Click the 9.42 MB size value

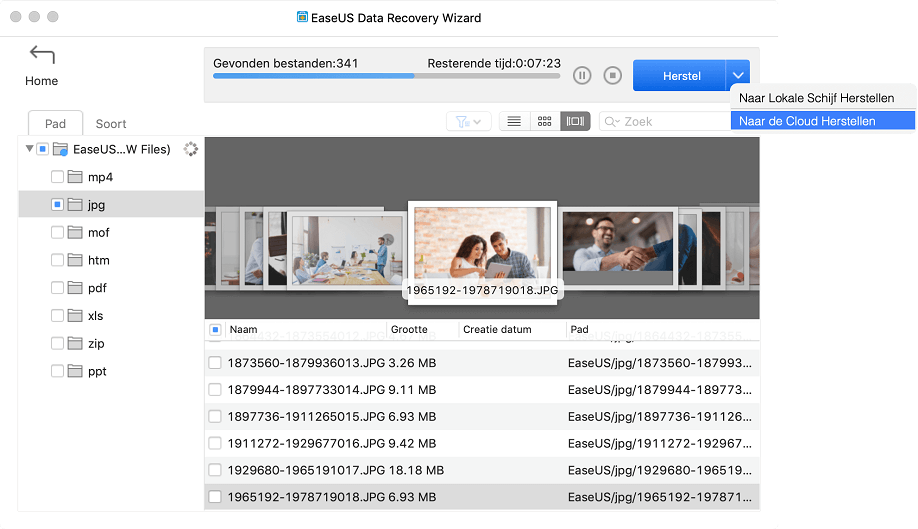point(412,443)
